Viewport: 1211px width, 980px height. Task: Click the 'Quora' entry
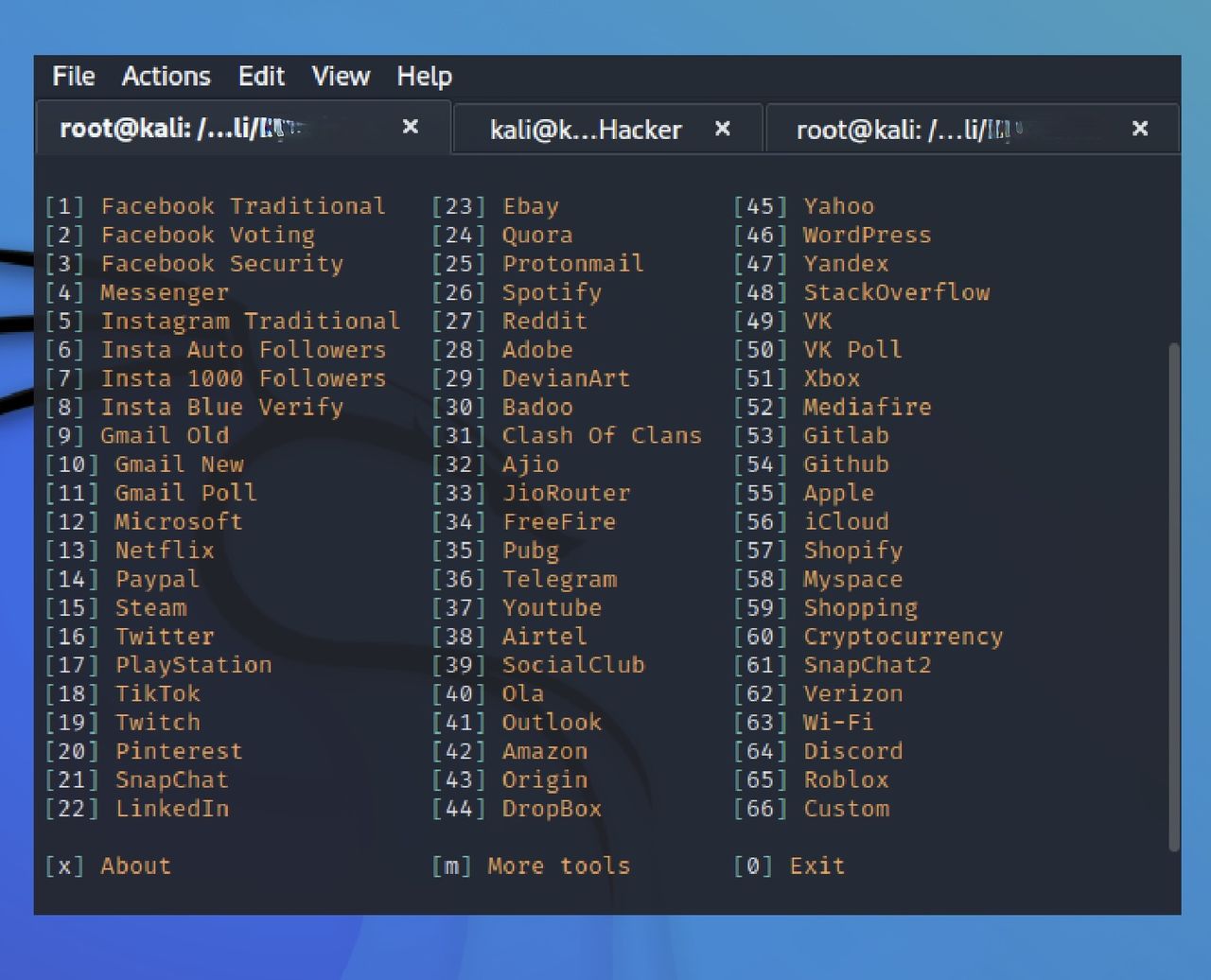537,235
